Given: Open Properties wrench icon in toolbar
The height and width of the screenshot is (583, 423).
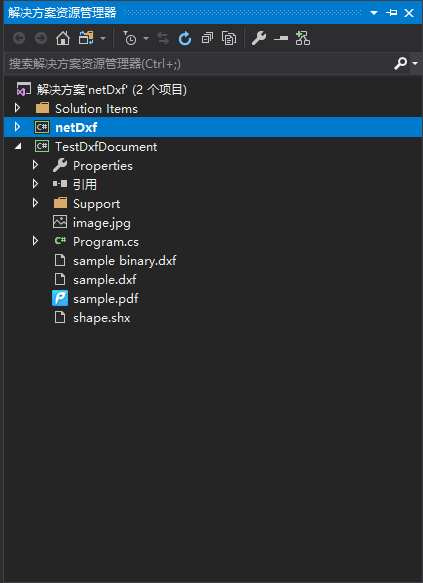Looking at the screenshot, I should coord(259,38).
